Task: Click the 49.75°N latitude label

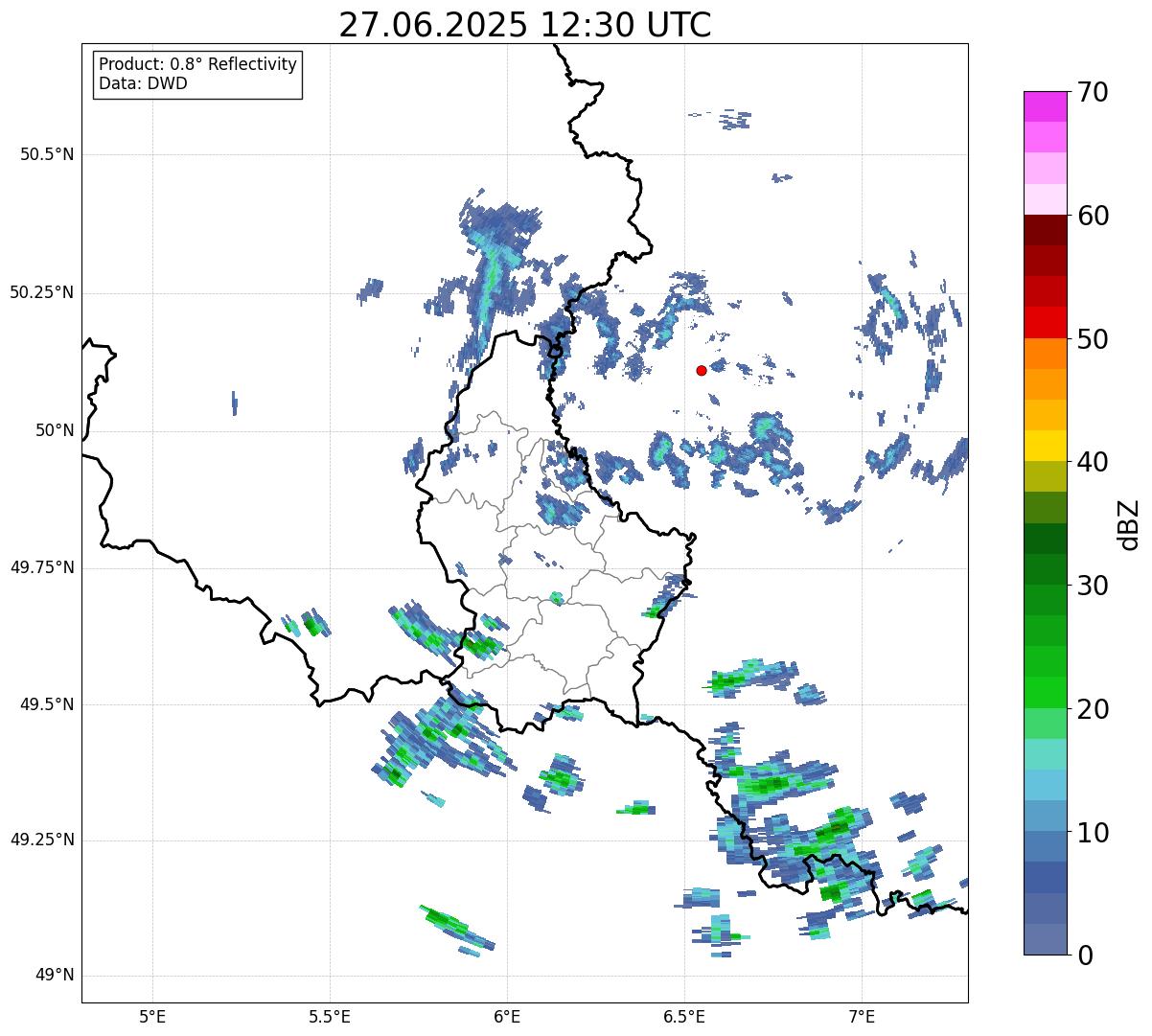Action: [x=42, y=567]
